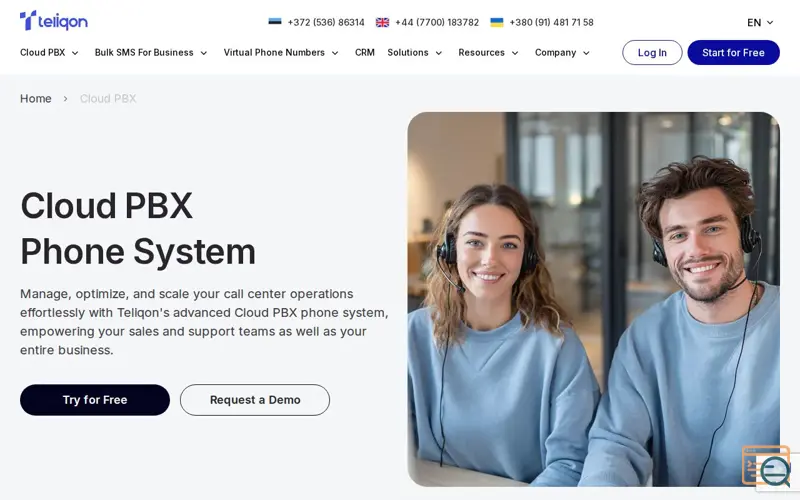
Task: Navigate to Home breadcrumb link
Action: [x=36, y=98]
